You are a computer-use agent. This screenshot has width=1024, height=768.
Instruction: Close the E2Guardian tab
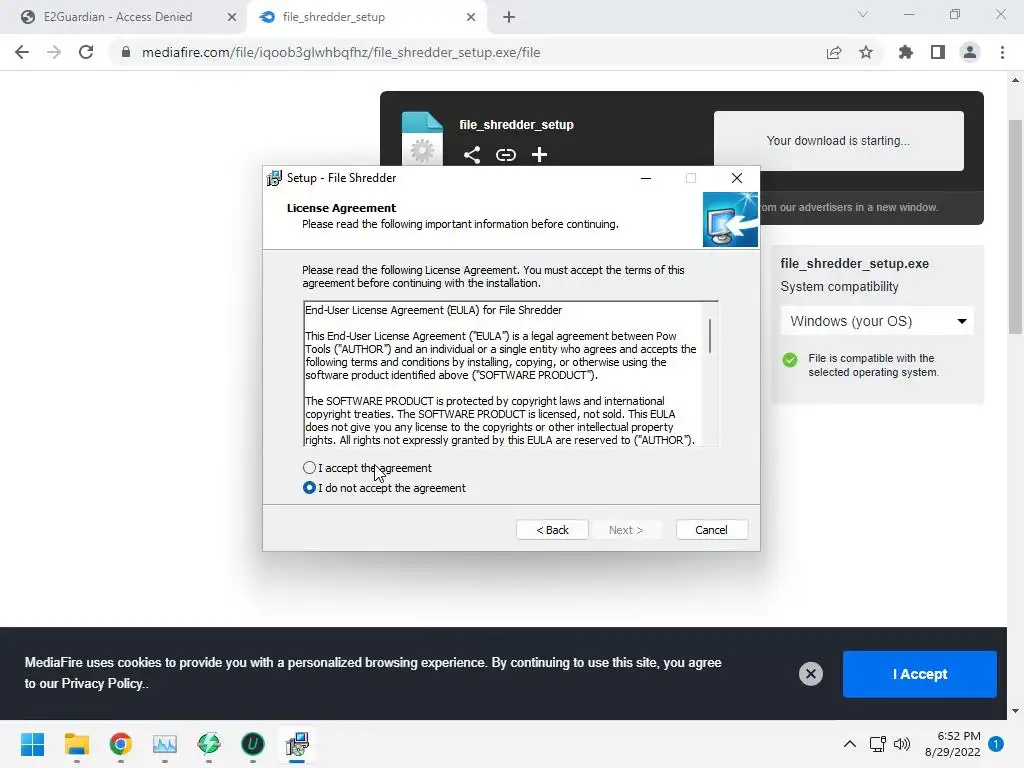[x=231, y=17]
